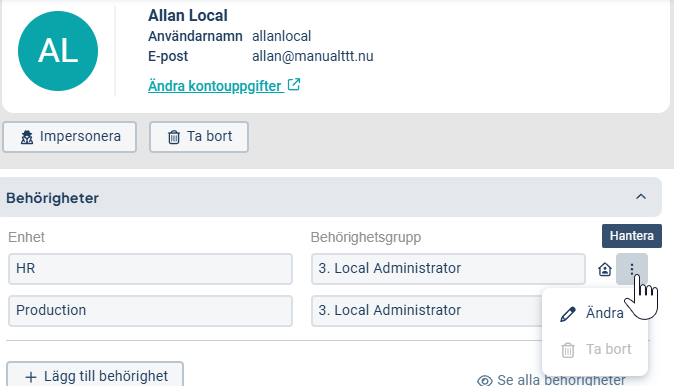
Task: Click the eye icon for Se alla behörigheter
Action: pos(484,380)
